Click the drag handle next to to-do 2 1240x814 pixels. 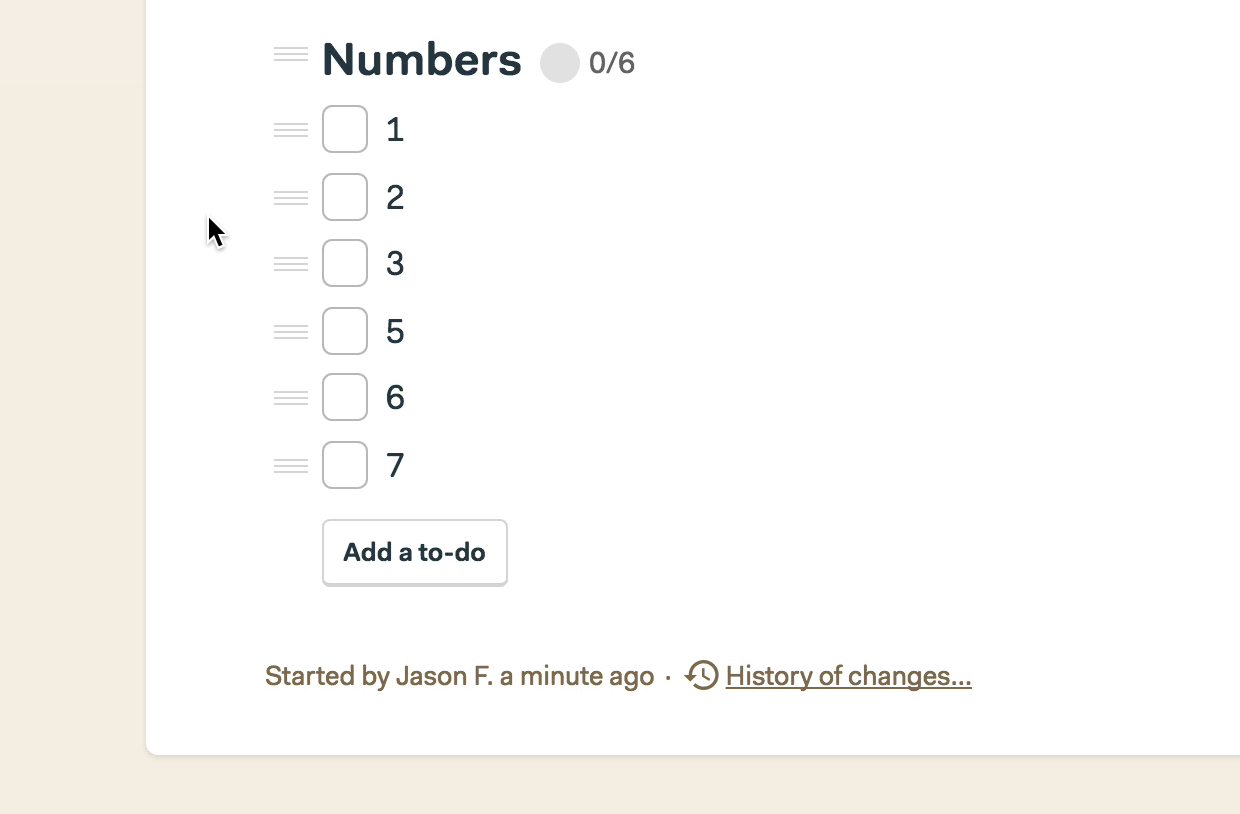[291, 198]
